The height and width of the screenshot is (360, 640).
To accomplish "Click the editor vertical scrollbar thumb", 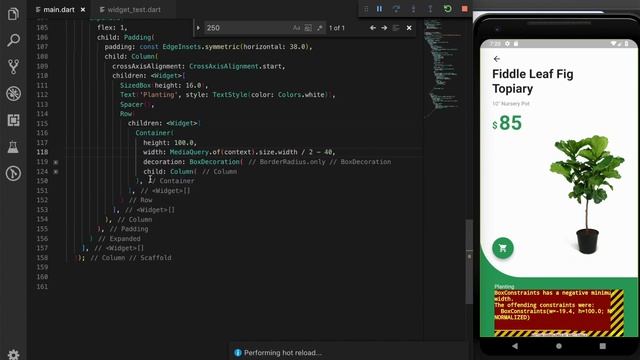I will (x=469, y=261).
